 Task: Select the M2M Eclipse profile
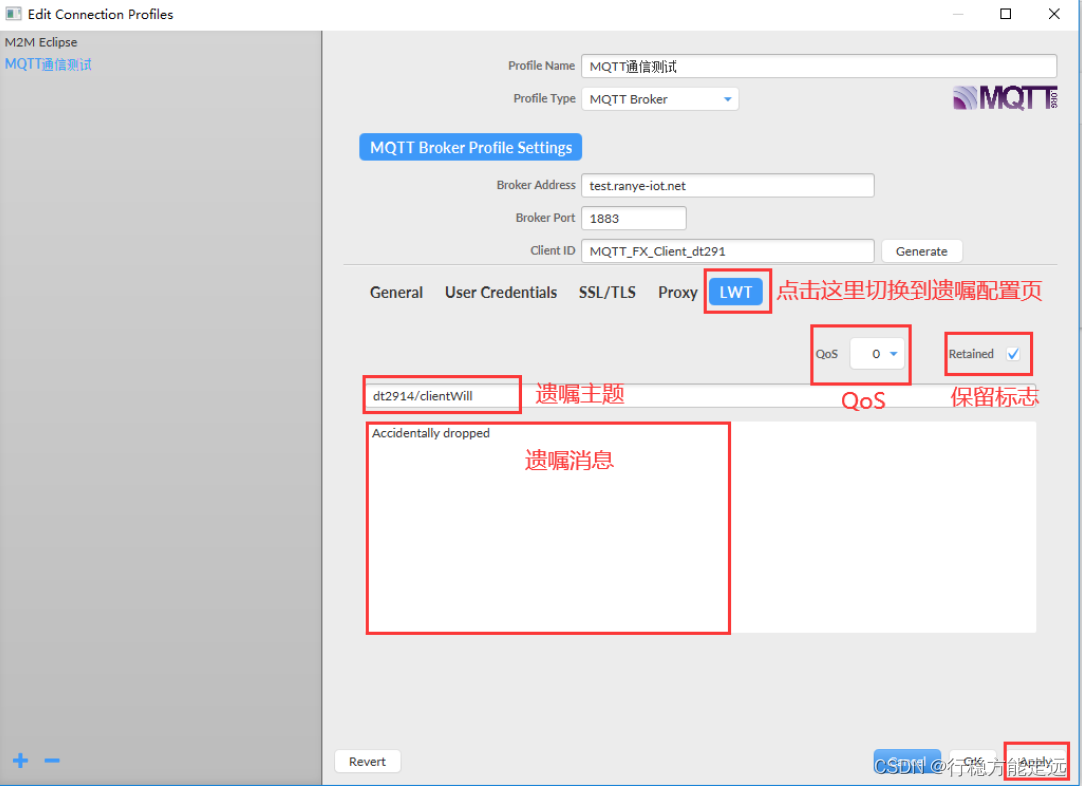[41, 42]
